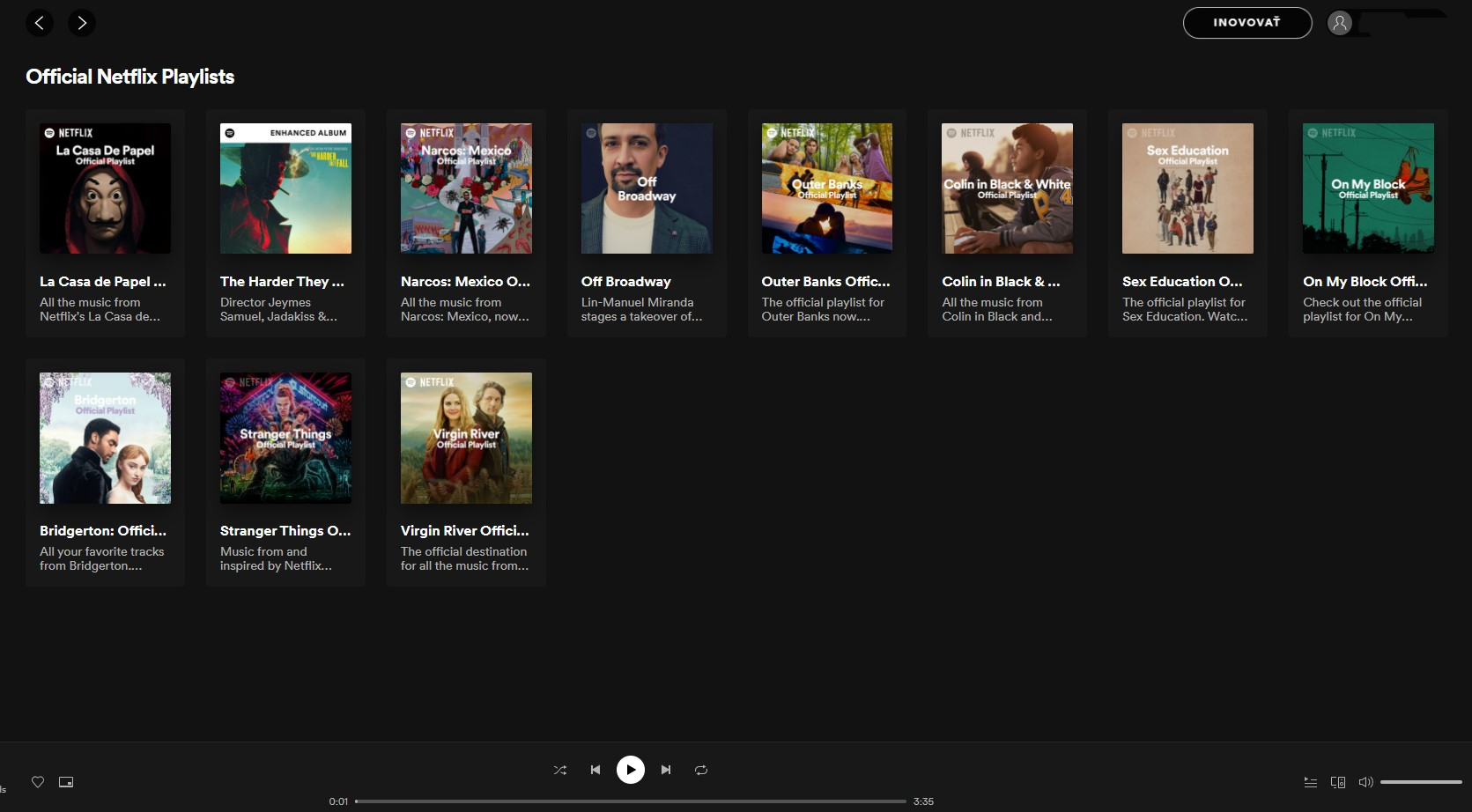Image resolution: width=1472 pixels, height=812 pixels.
Task: Open the Narcos: Mexico playlist cover
Action: click(466, 188)
